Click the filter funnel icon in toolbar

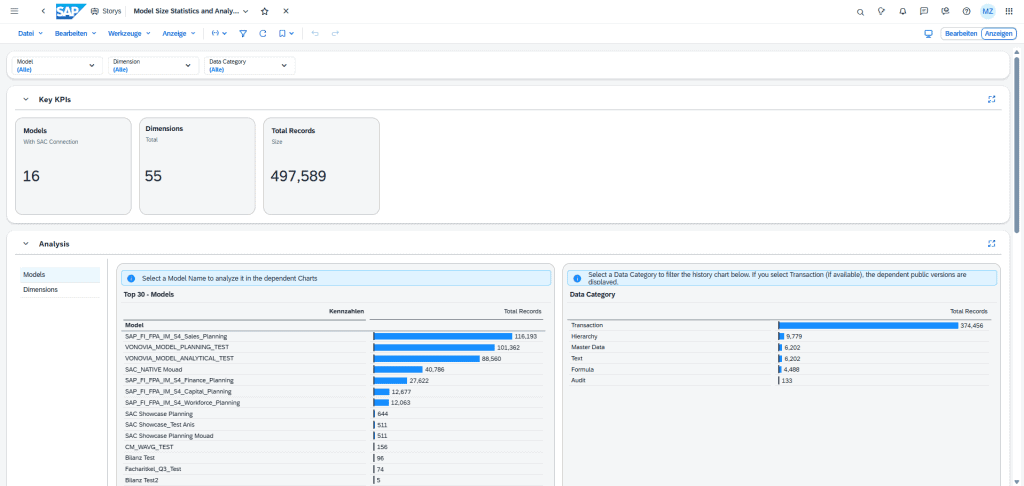pos(243,33)
